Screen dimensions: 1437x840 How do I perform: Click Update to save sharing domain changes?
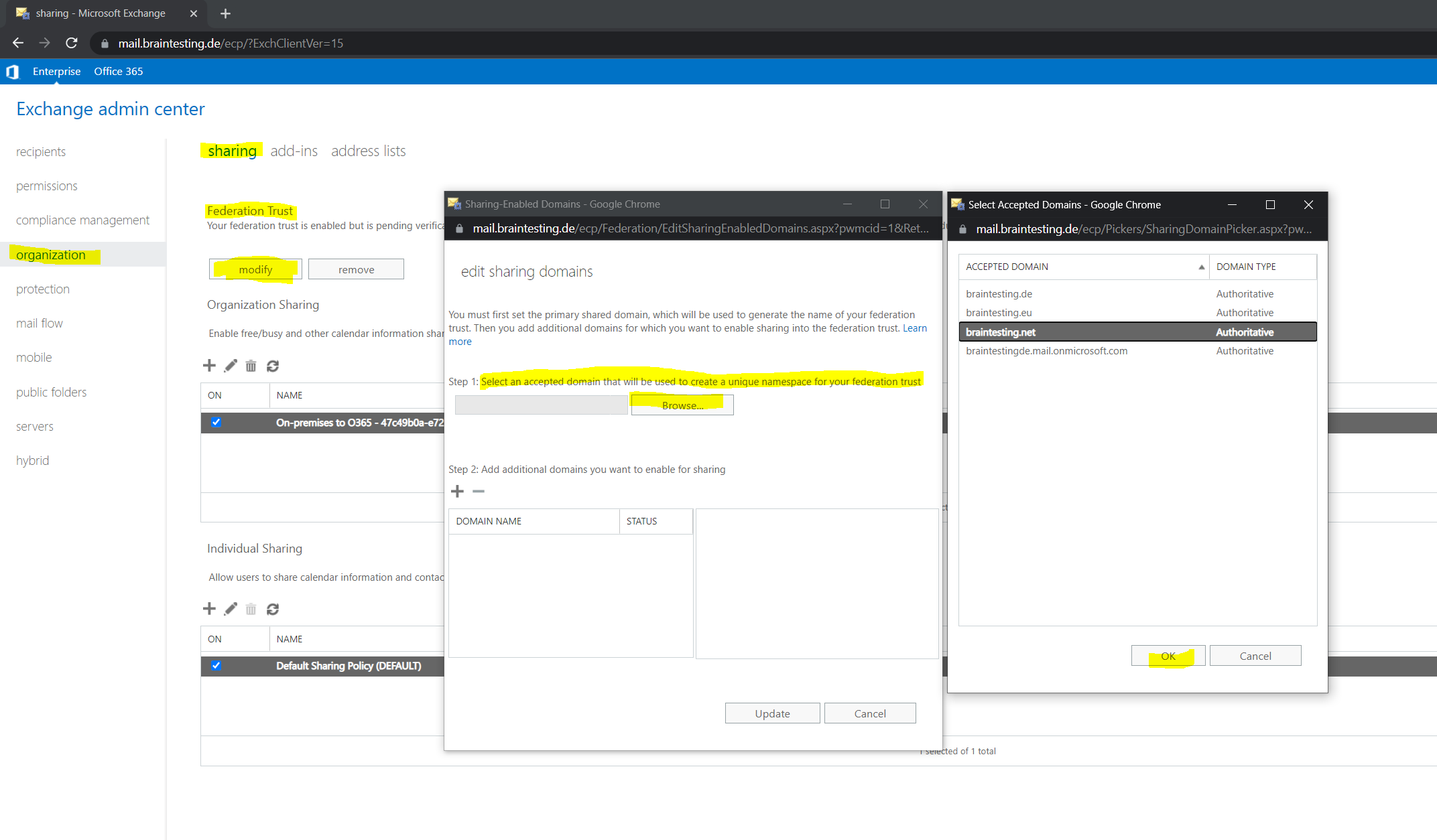(x=772, y=713)
